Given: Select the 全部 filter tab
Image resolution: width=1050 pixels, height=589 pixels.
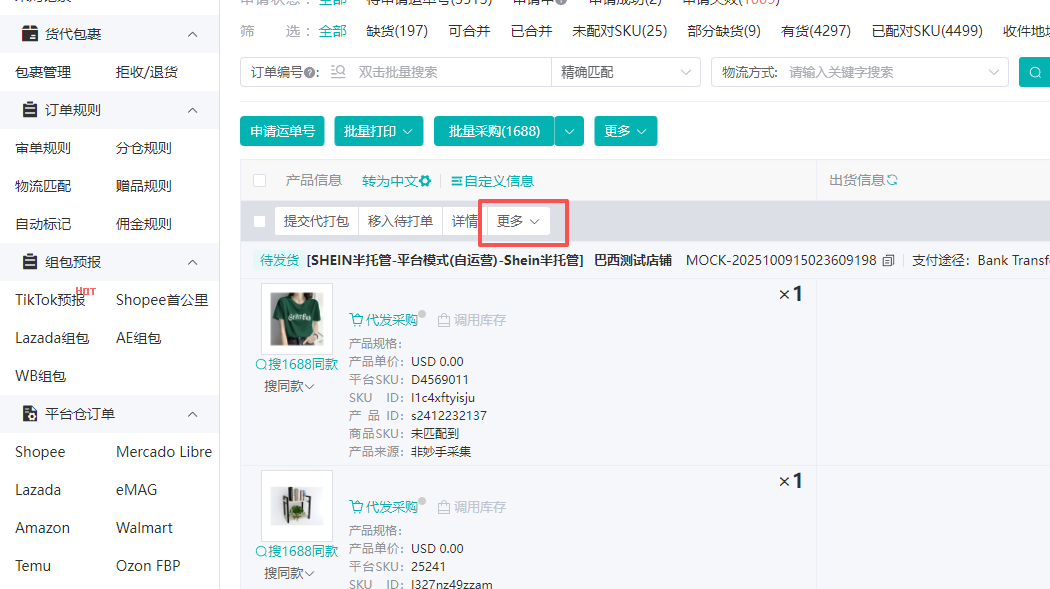Looking at the screenshot, I should [x=332, y=31].
